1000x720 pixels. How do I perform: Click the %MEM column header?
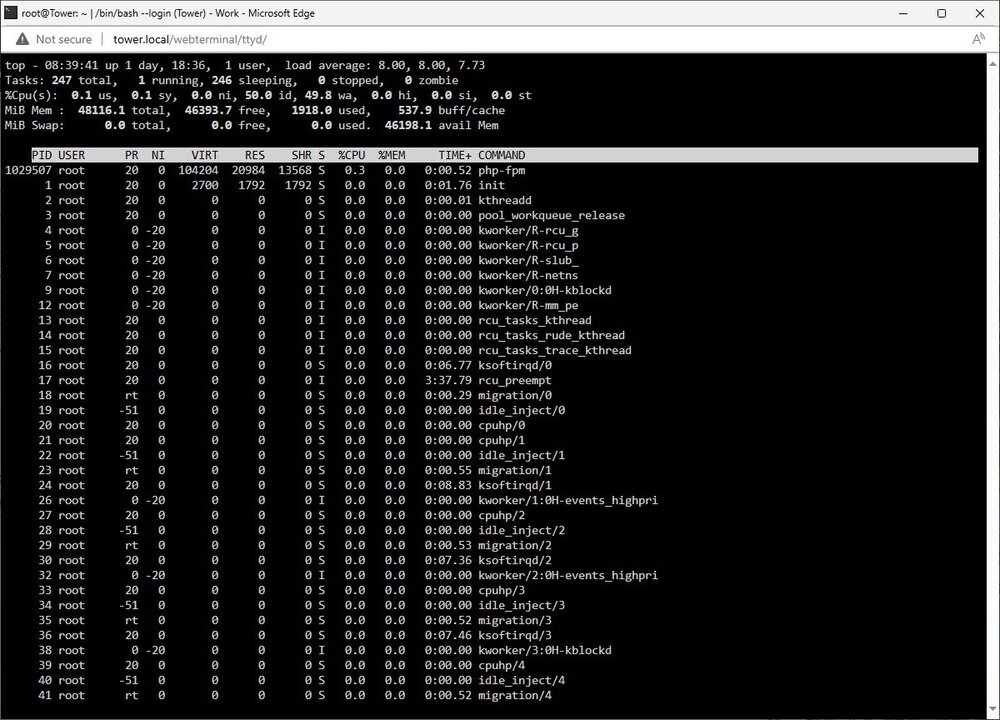pyautogui.click(x=392, y=155)
